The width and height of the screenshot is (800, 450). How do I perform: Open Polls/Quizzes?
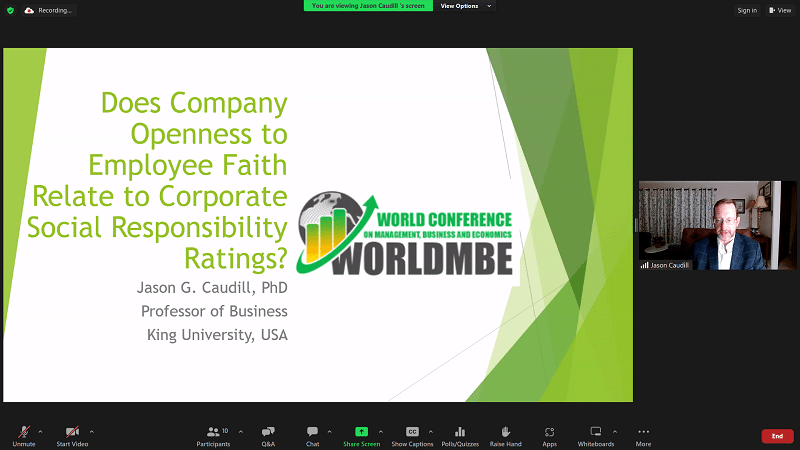point(460,435)
